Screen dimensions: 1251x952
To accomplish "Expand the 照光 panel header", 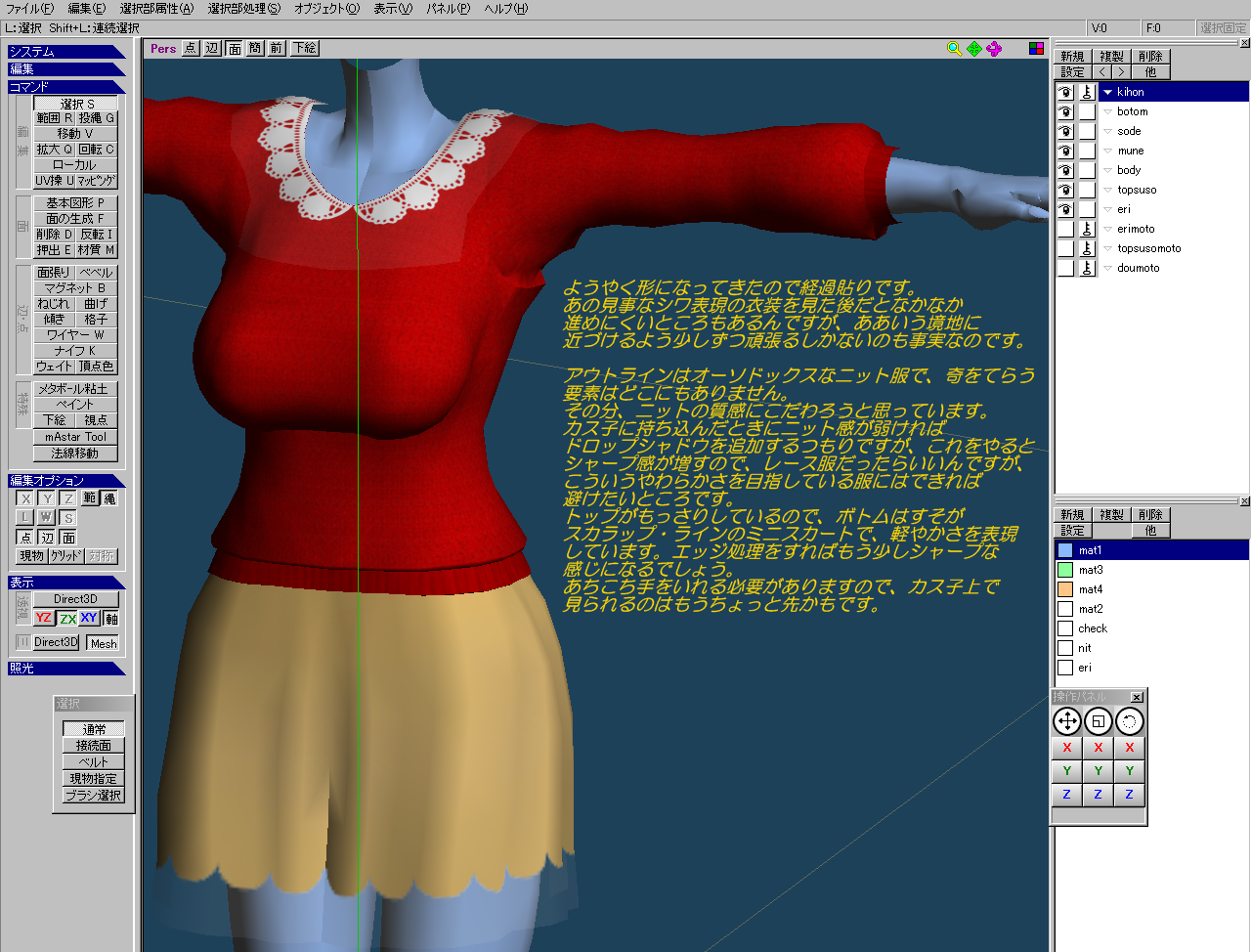I will coord(65,669).
